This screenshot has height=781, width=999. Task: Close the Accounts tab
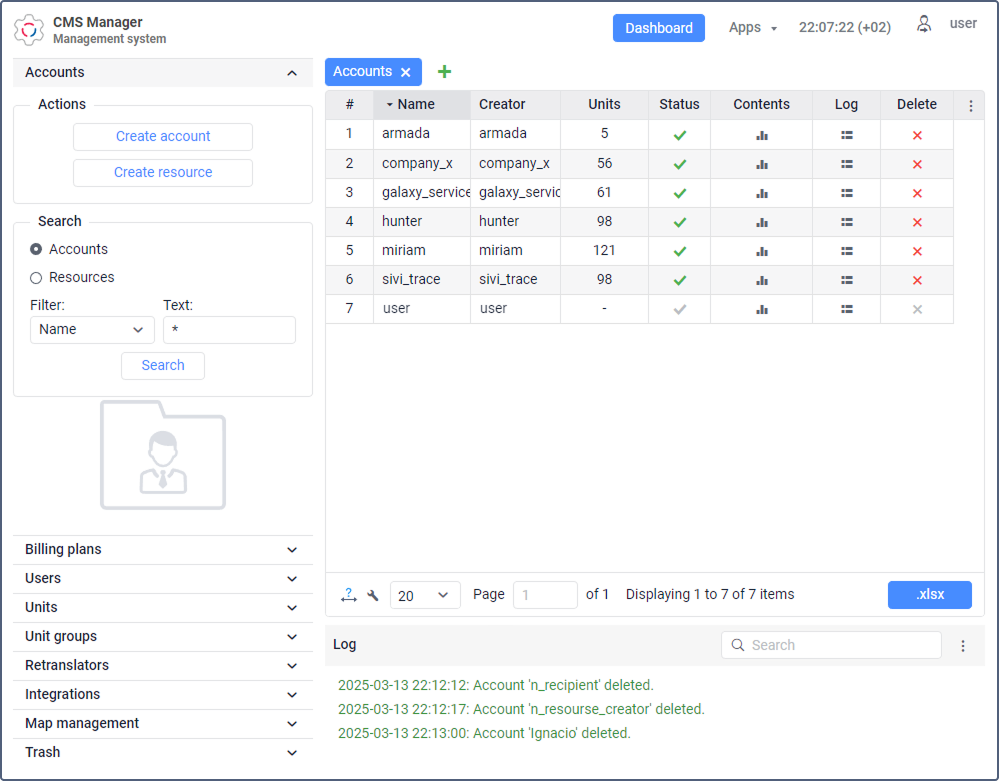tap(405, 73)
